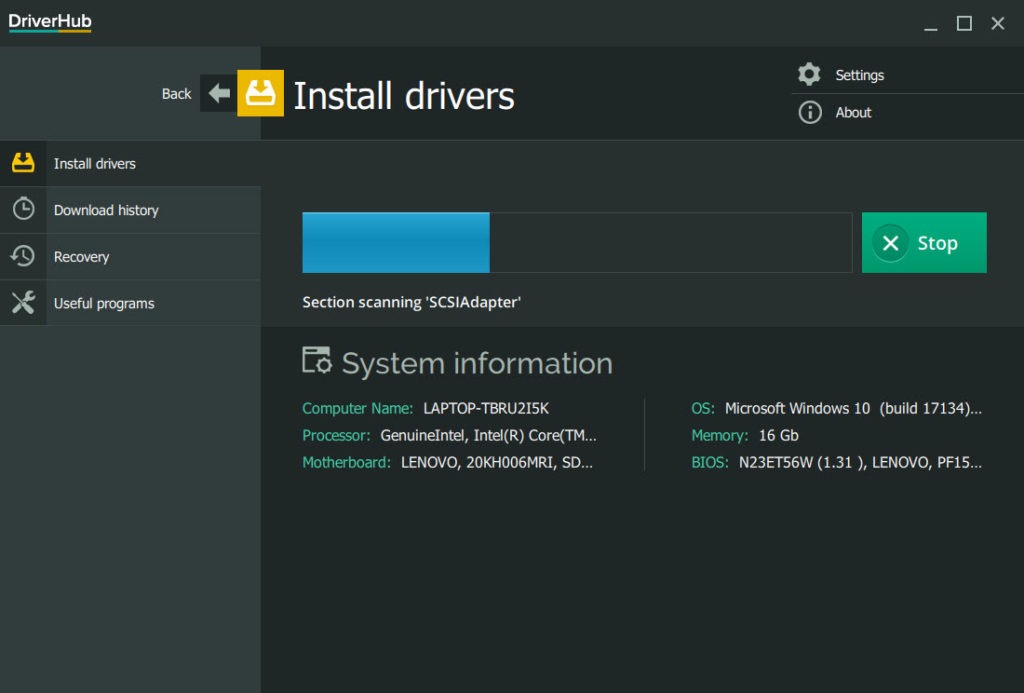Screen dimensions: 1024x693
Task: Maximize the DriverHub window
Action: (964, 24)
